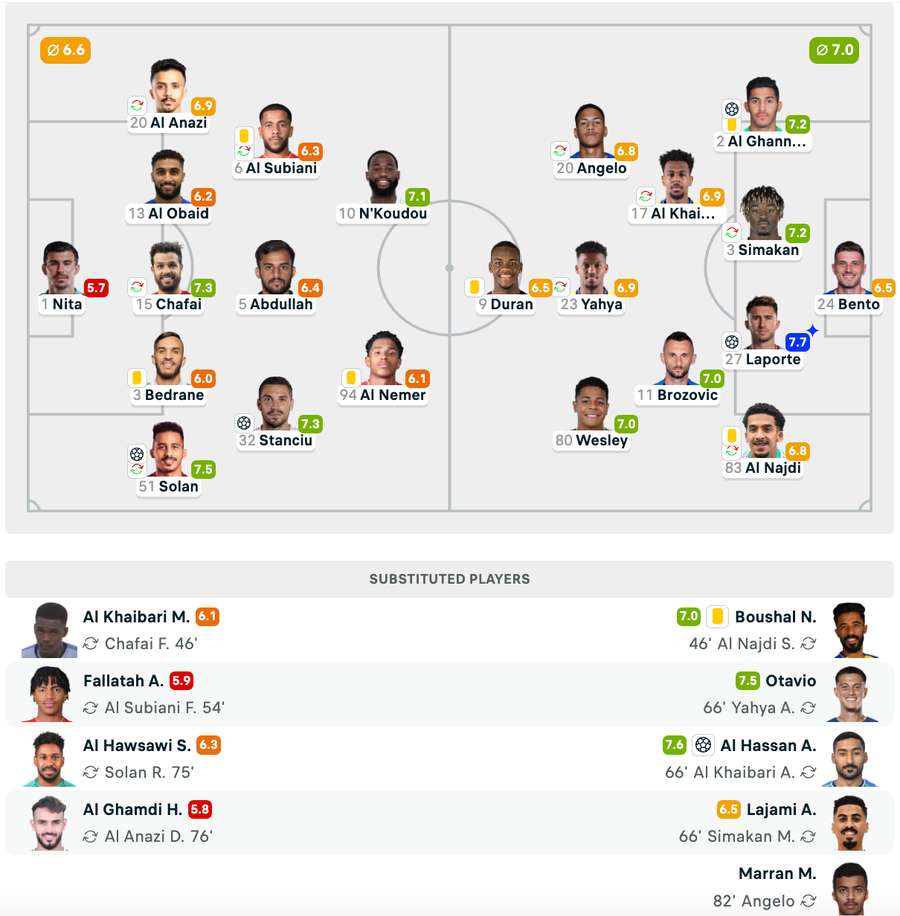Click the yellow card icon beside Bedrane

click(x=137, y=377)
